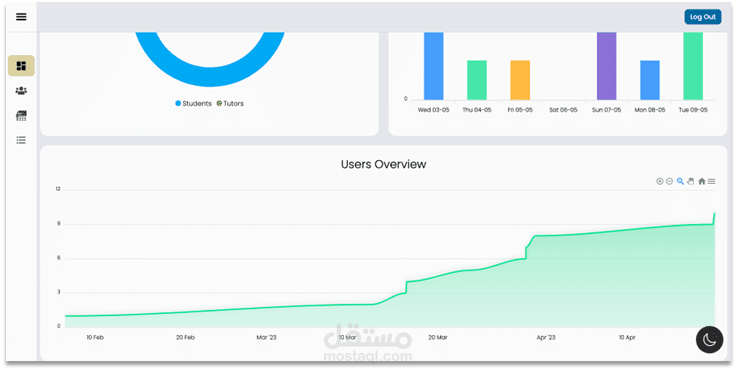Click the Mon 08-05 blue bar

[650, 80]
